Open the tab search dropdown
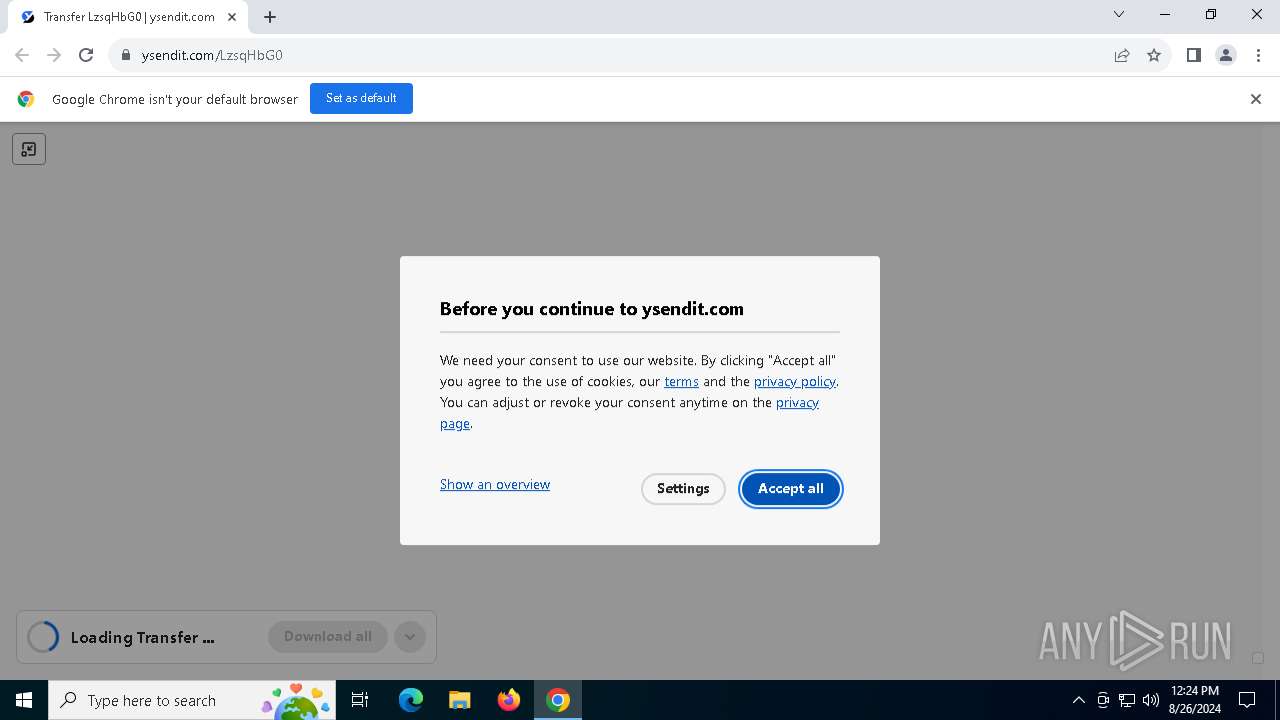1280x720 pixels. point(1119,14)
